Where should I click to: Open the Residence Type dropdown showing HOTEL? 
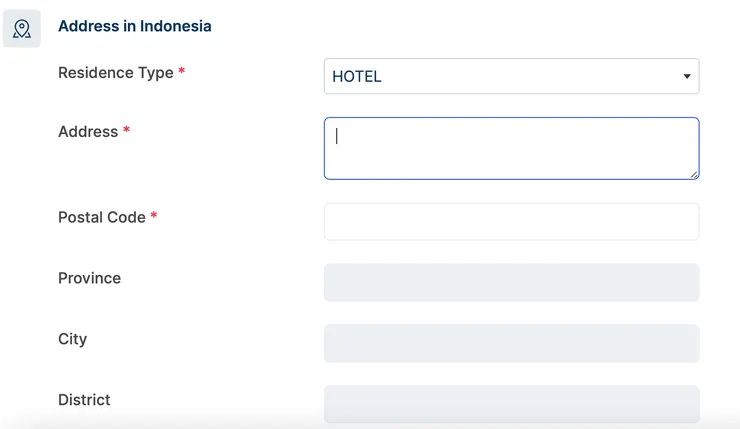(x=511, y=76)
